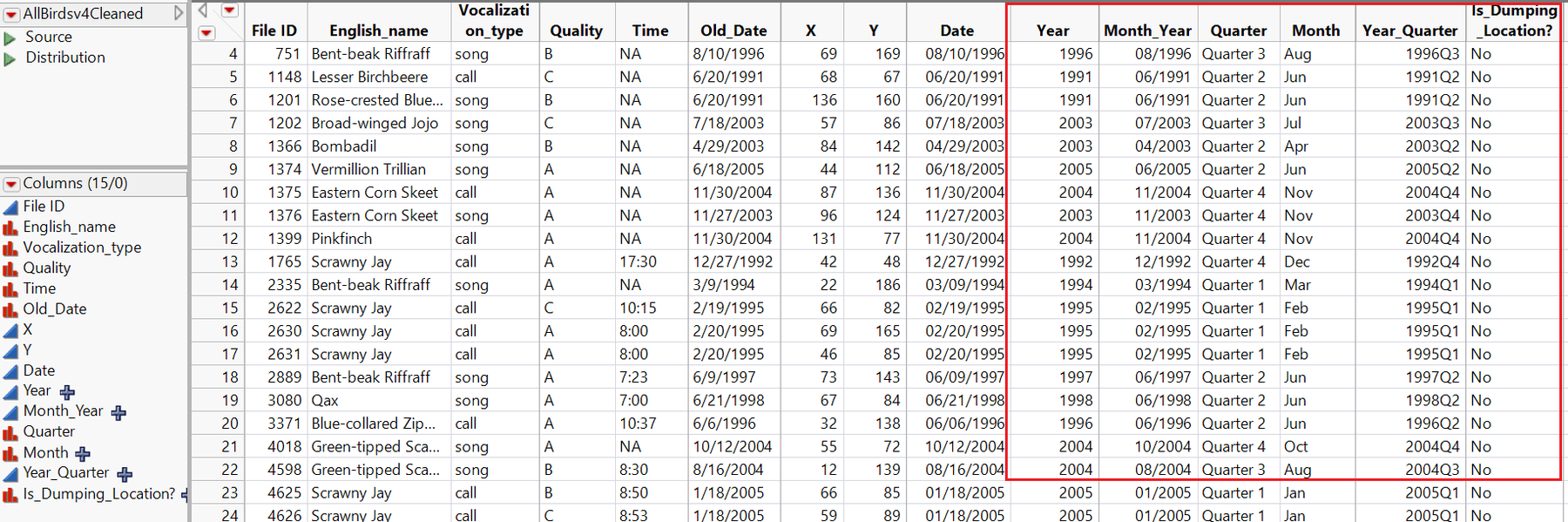Viewport: 1568px width, 522px height.
Task: Click formula plus icon beside Year column
Action: [67, 392]
